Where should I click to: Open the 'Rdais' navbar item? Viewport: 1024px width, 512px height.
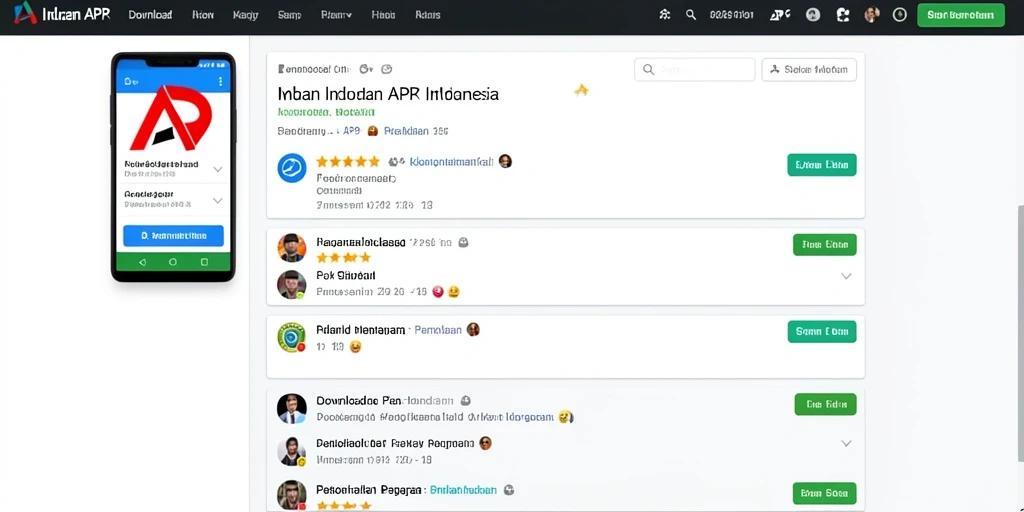428,15
